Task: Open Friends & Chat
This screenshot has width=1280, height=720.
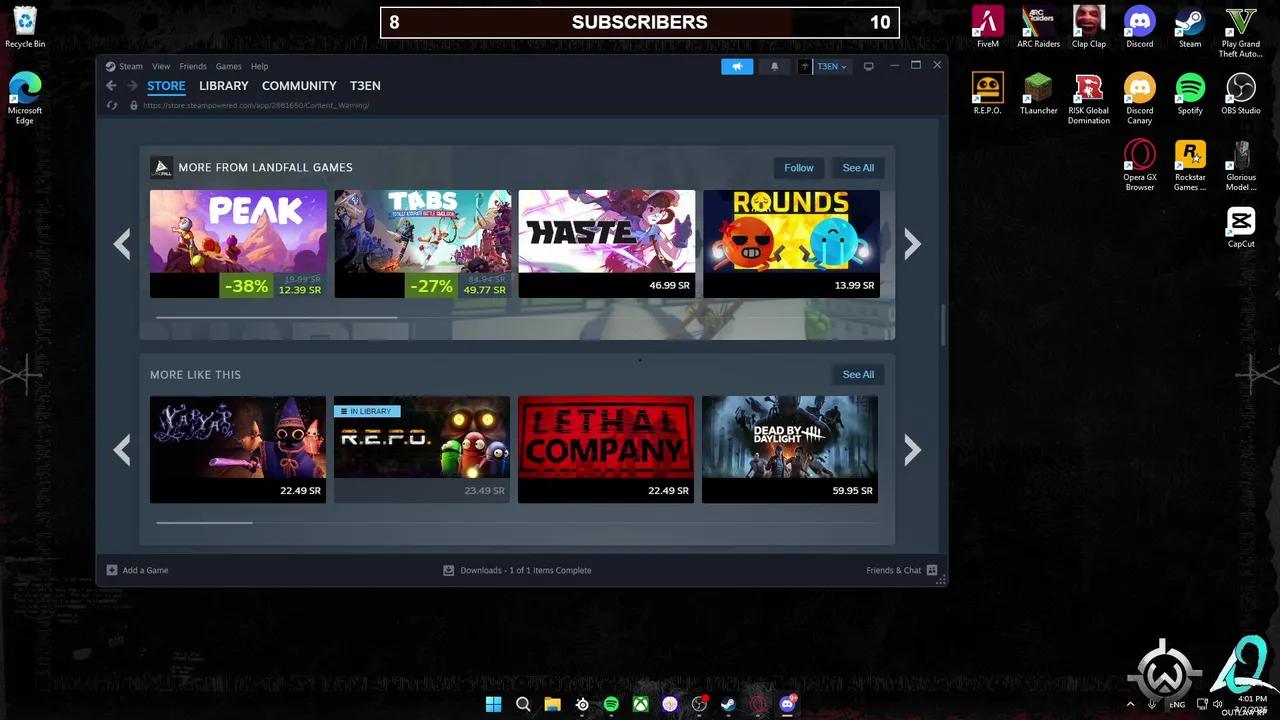Action: pos(894,570)
